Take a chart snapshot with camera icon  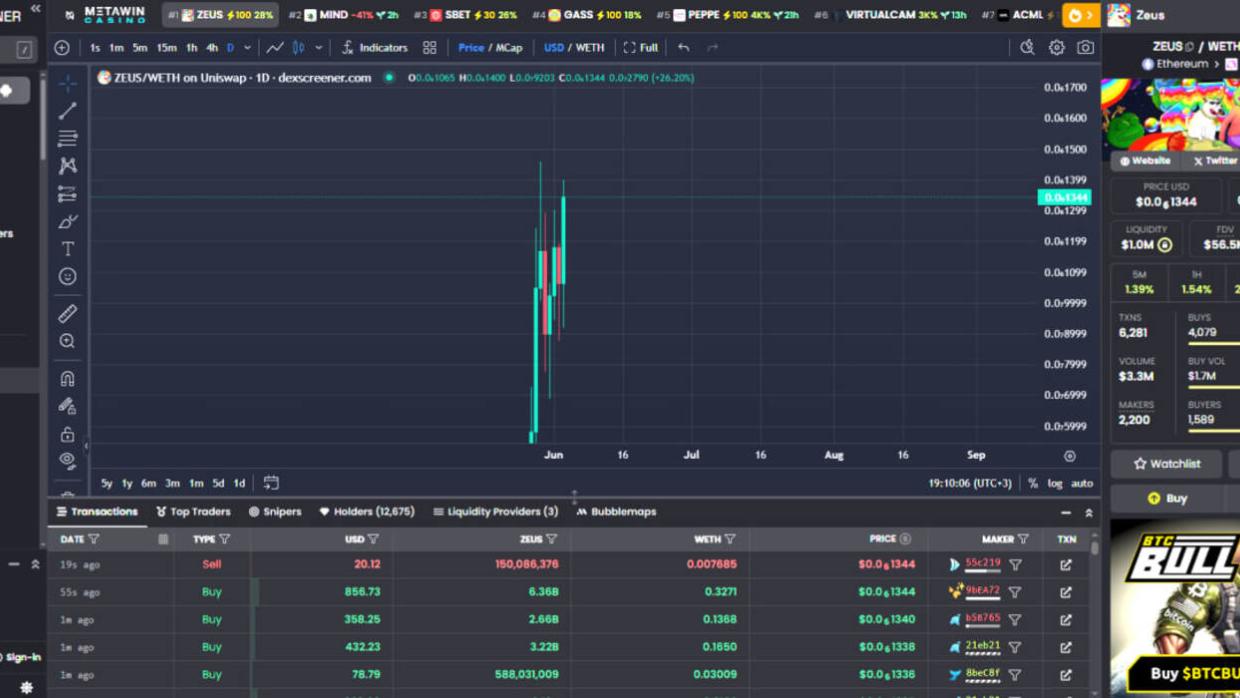tap(1085, 47)
